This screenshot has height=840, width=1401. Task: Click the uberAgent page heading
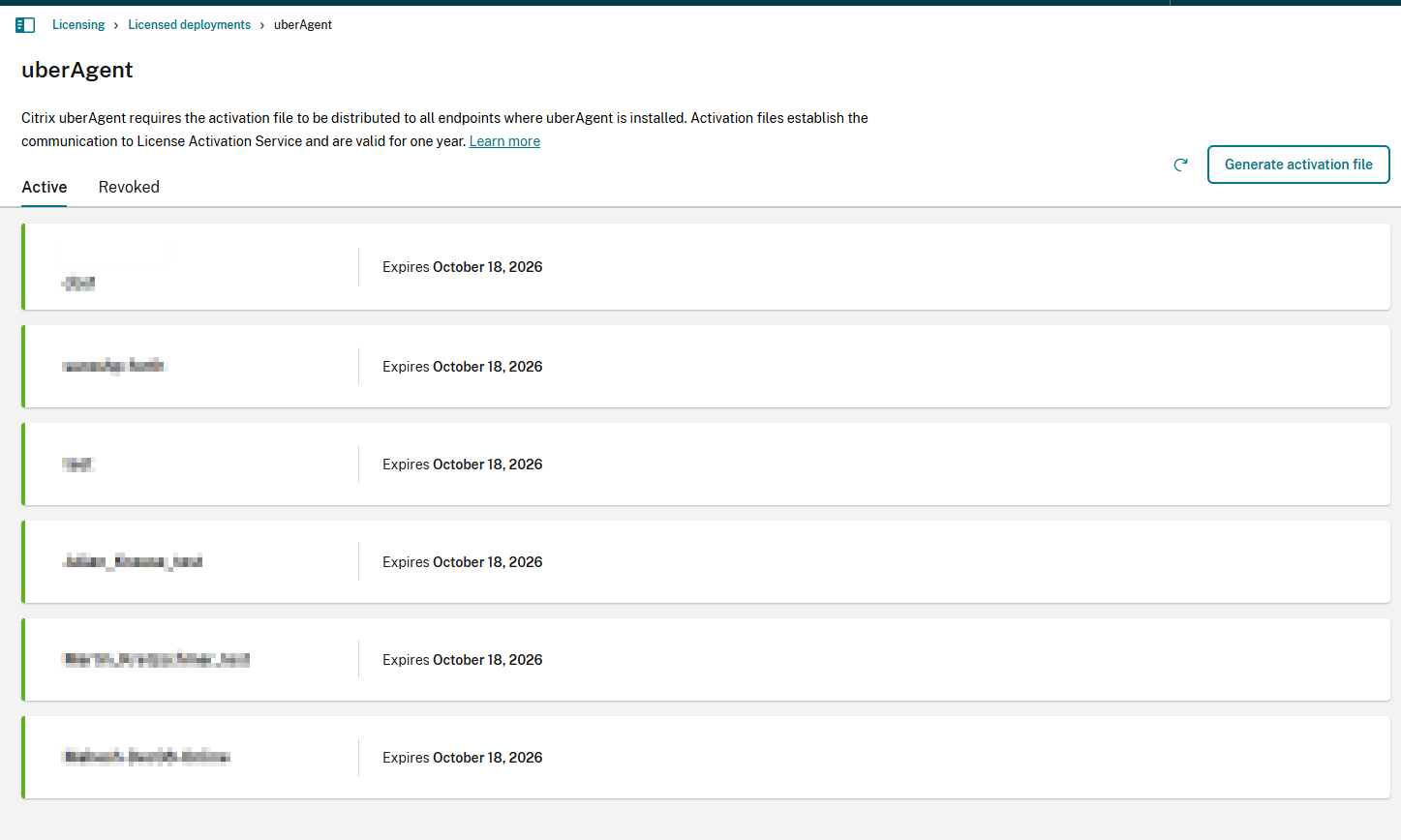point(77,70)
